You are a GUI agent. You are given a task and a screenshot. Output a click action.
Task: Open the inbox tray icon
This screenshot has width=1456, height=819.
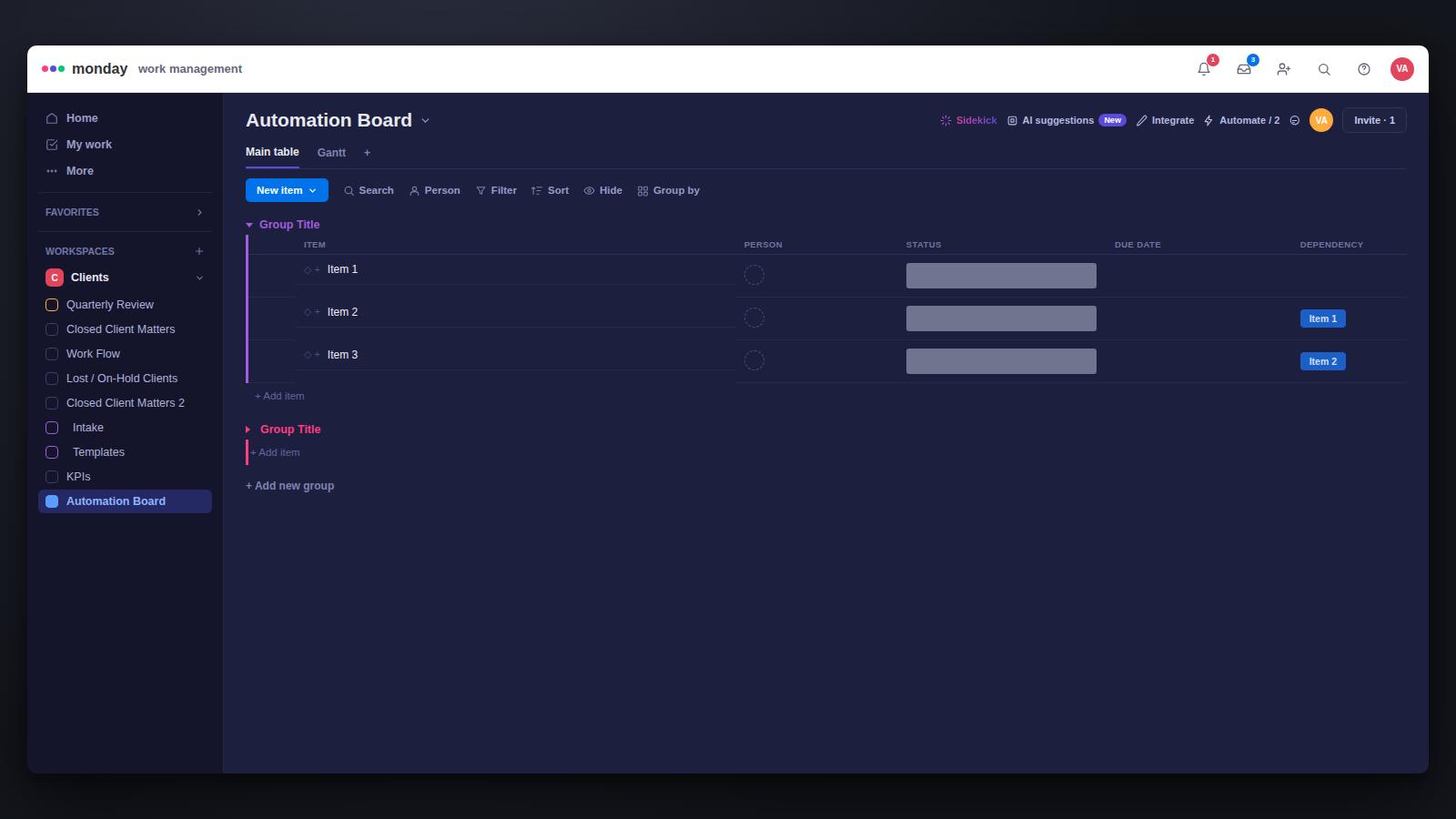tap(1244, 69)
